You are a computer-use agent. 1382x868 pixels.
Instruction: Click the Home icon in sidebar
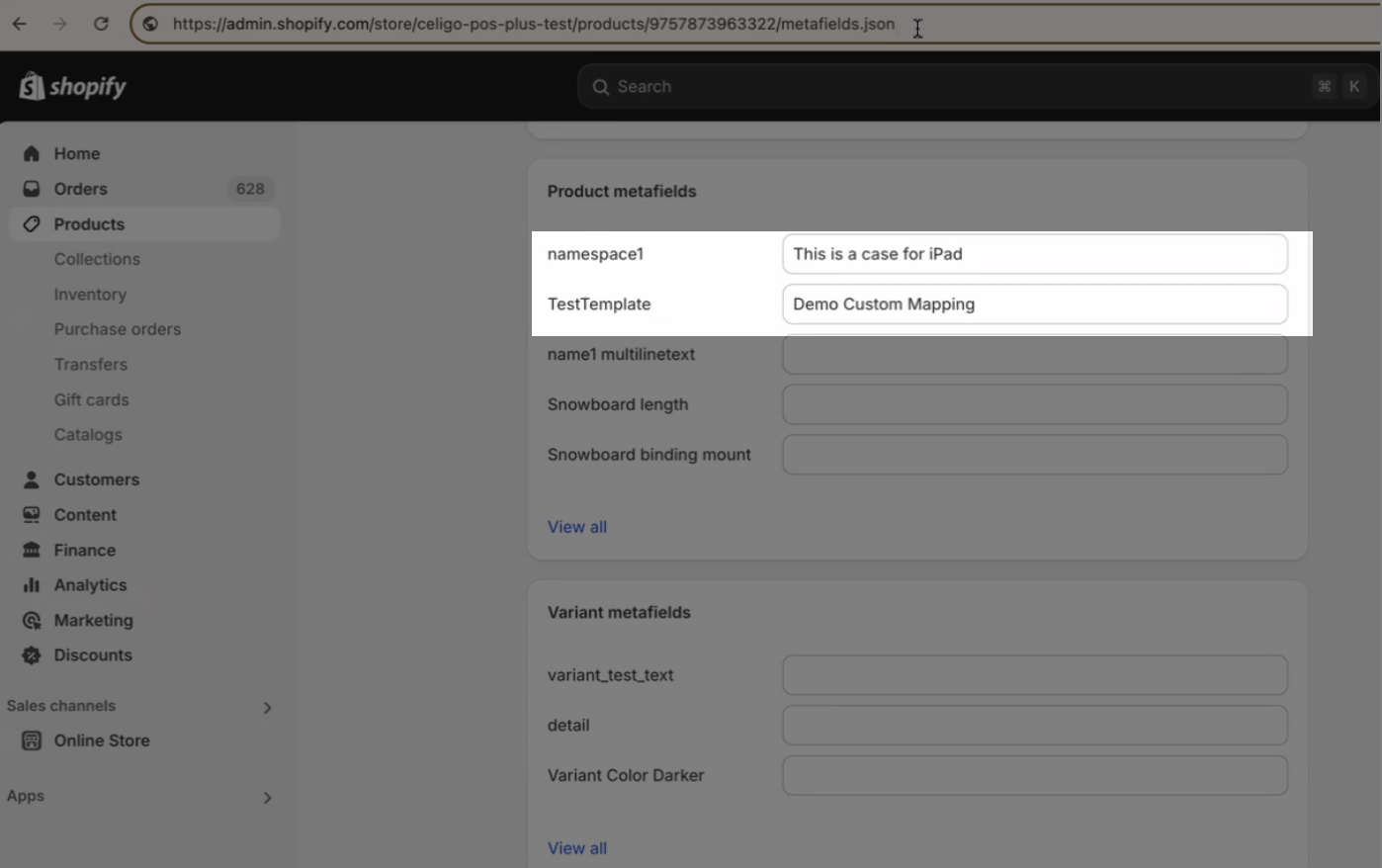click(32, 153)
